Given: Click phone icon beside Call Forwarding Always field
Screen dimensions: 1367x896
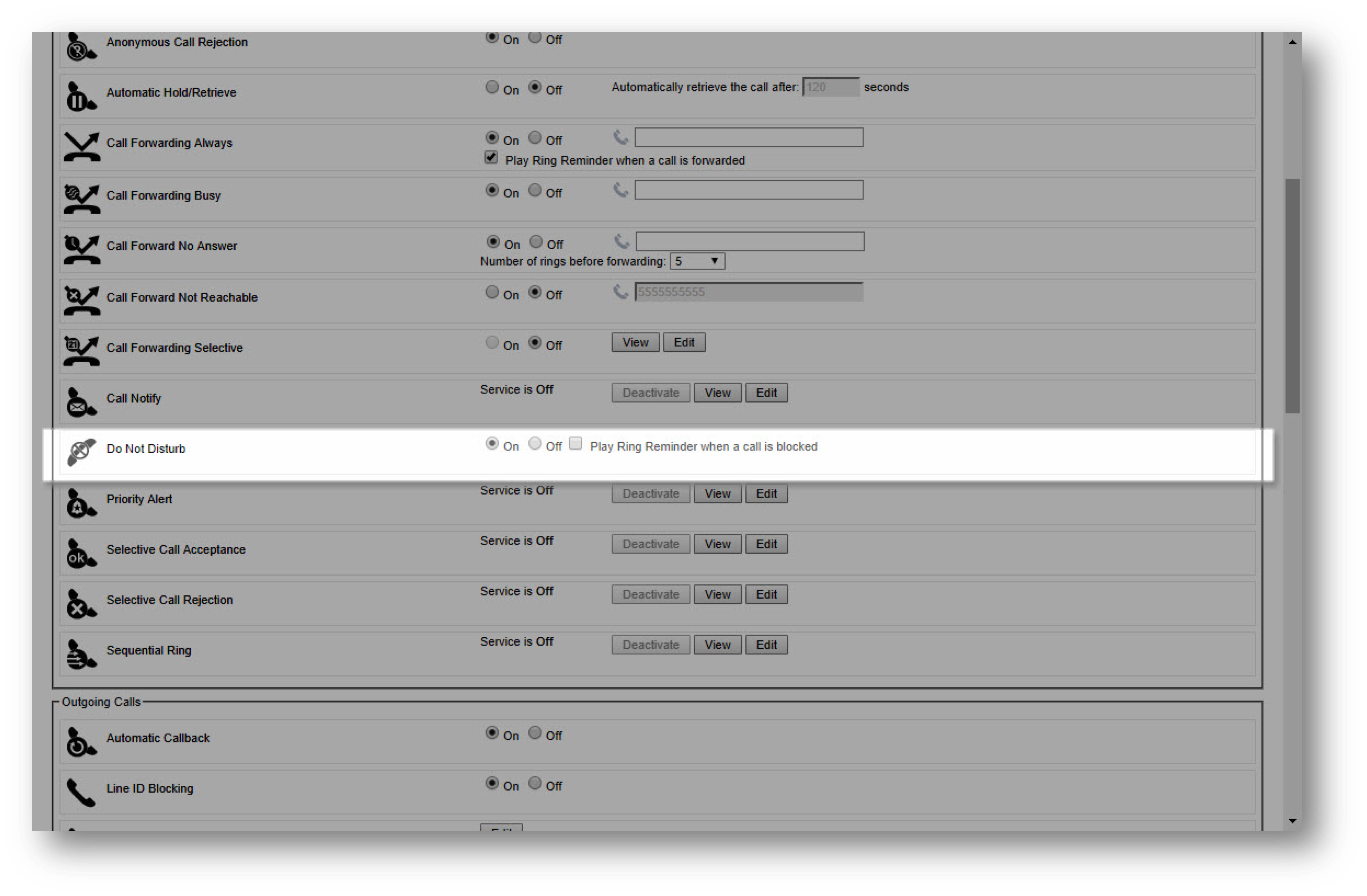Looking at the screenshot, I should pyautogui.click(x=621, y=138).
